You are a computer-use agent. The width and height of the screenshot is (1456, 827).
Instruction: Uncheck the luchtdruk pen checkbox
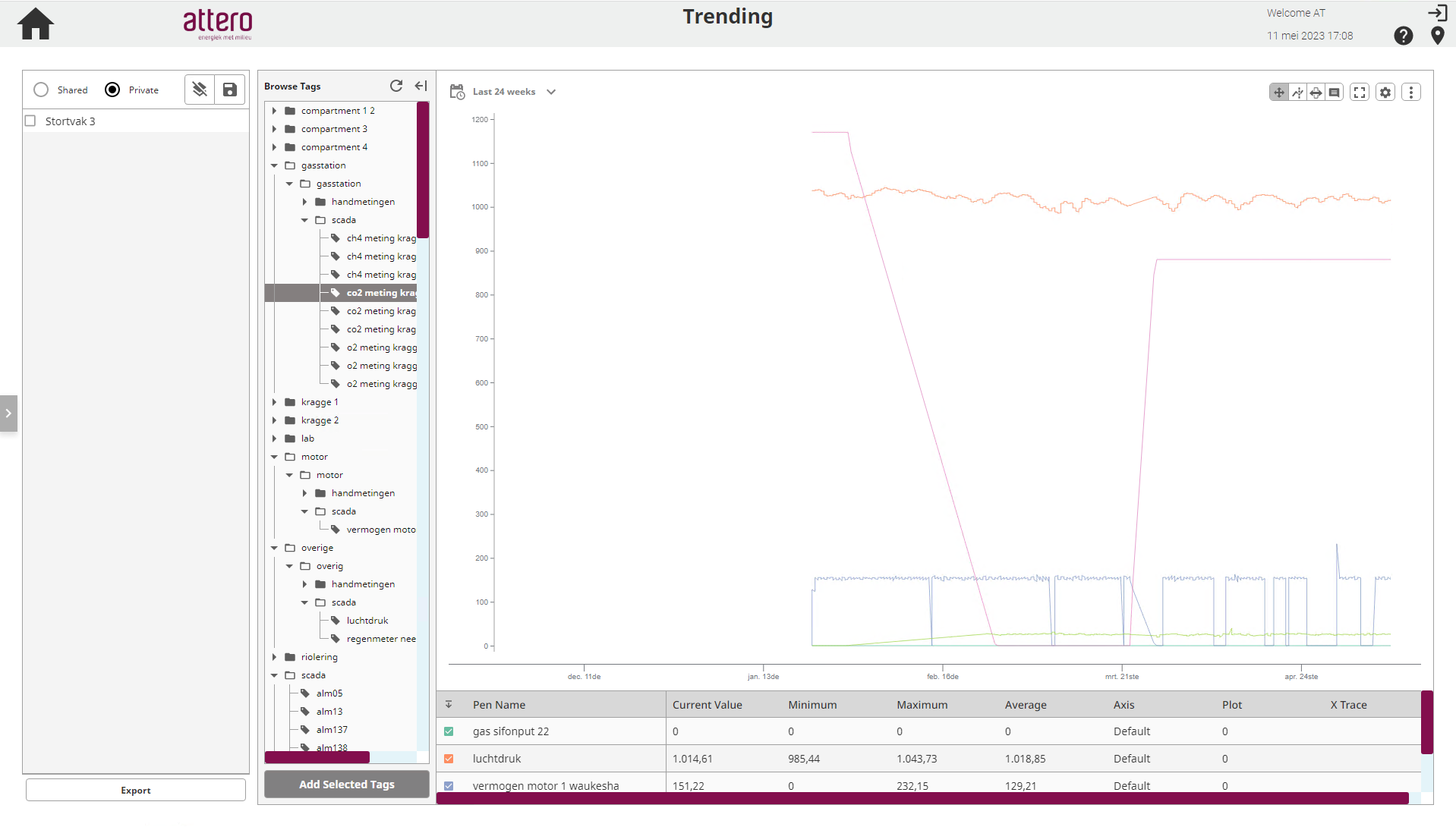(449, 759)
